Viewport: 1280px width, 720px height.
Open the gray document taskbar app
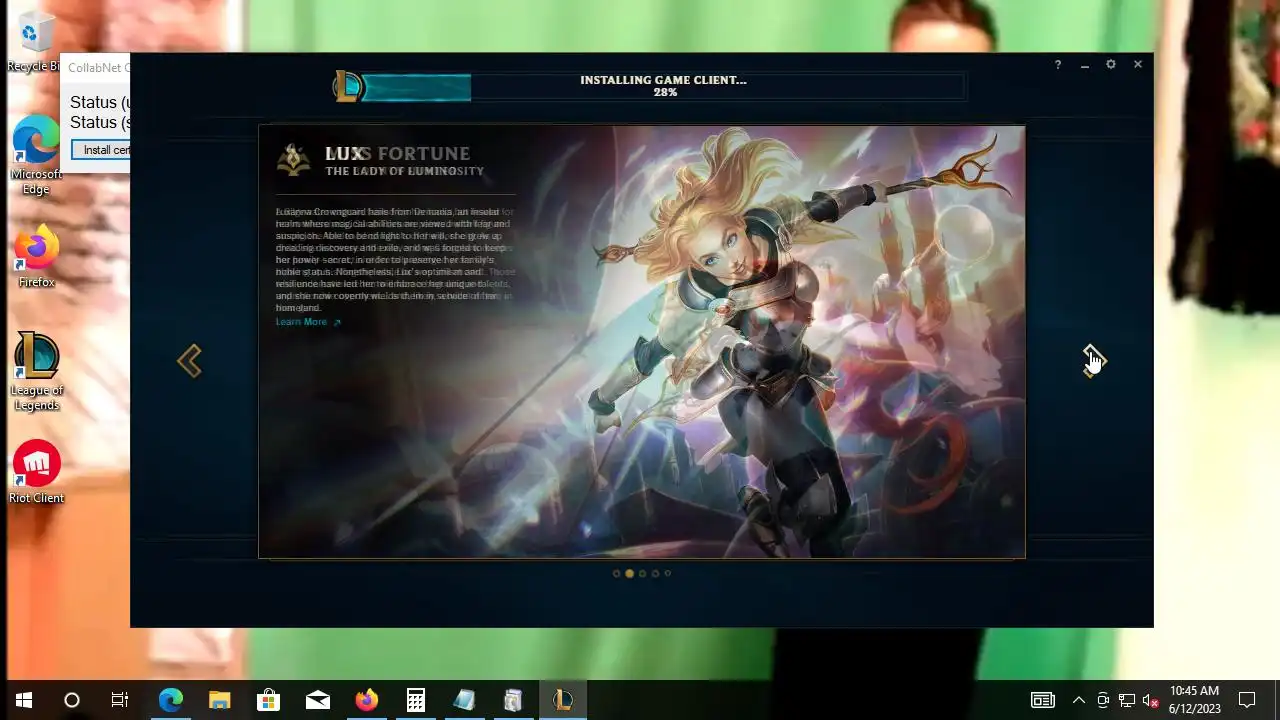pyautogui.click(x=513, y=700)
